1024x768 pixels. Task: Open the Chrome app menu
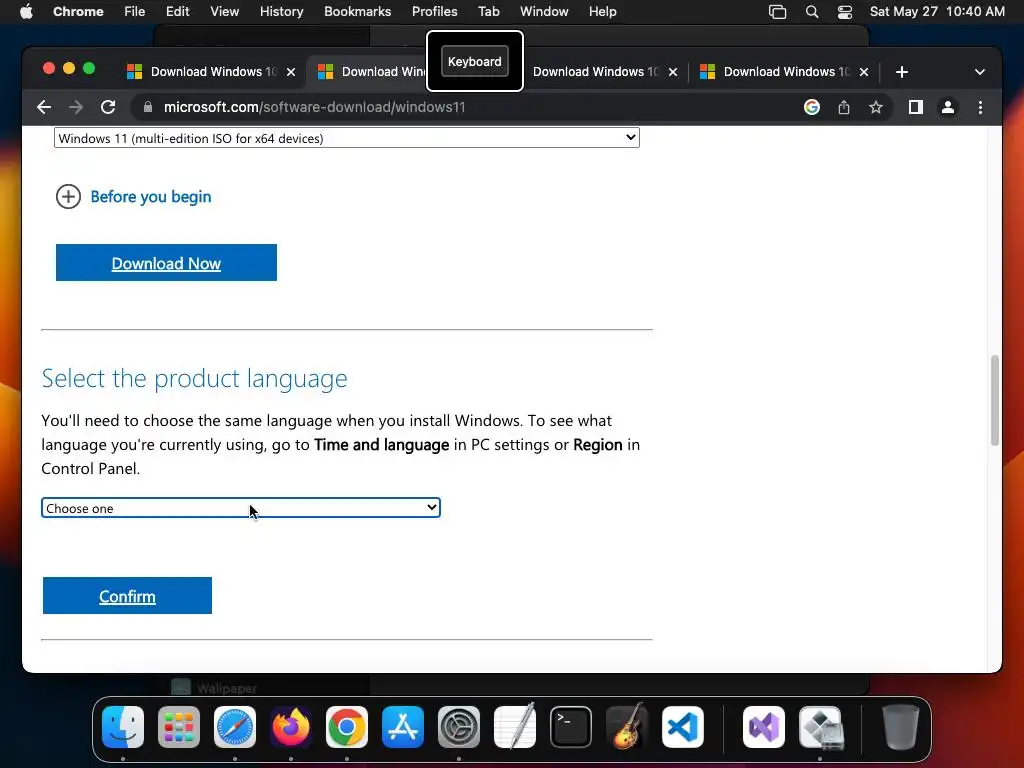[78, 11]
